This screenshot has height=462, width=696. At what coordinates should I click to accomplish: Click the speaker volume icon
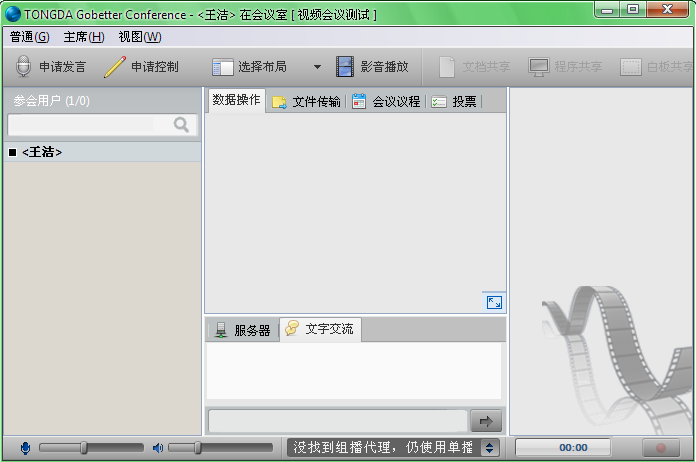pos(158,448)
